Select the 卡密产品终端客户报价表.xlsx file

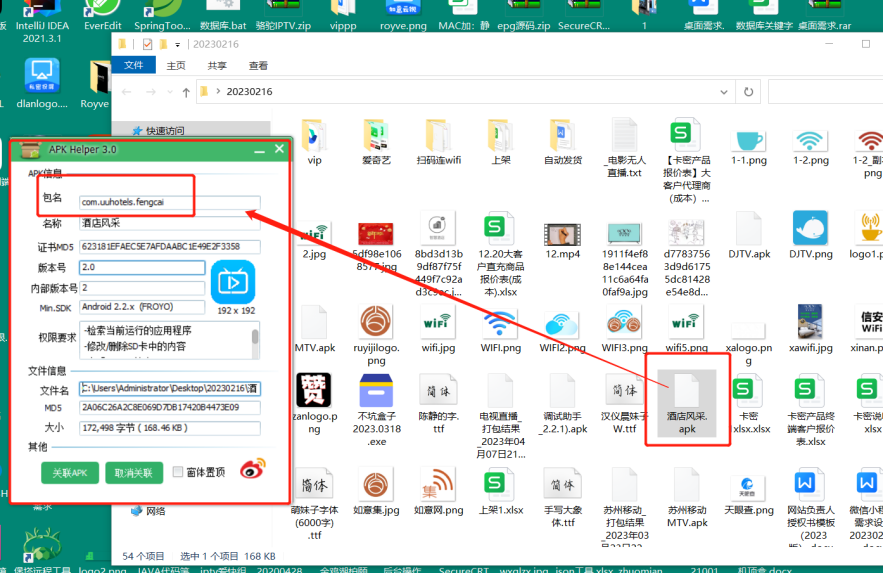(x=811, y=411)
